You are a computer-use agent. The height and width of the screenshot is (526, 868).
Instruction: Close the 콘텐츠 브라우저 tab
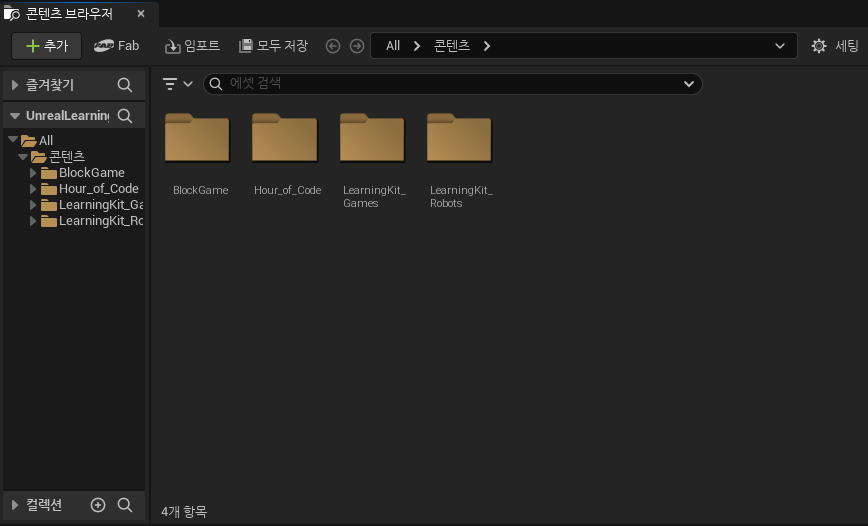click(x=141, y=14)
